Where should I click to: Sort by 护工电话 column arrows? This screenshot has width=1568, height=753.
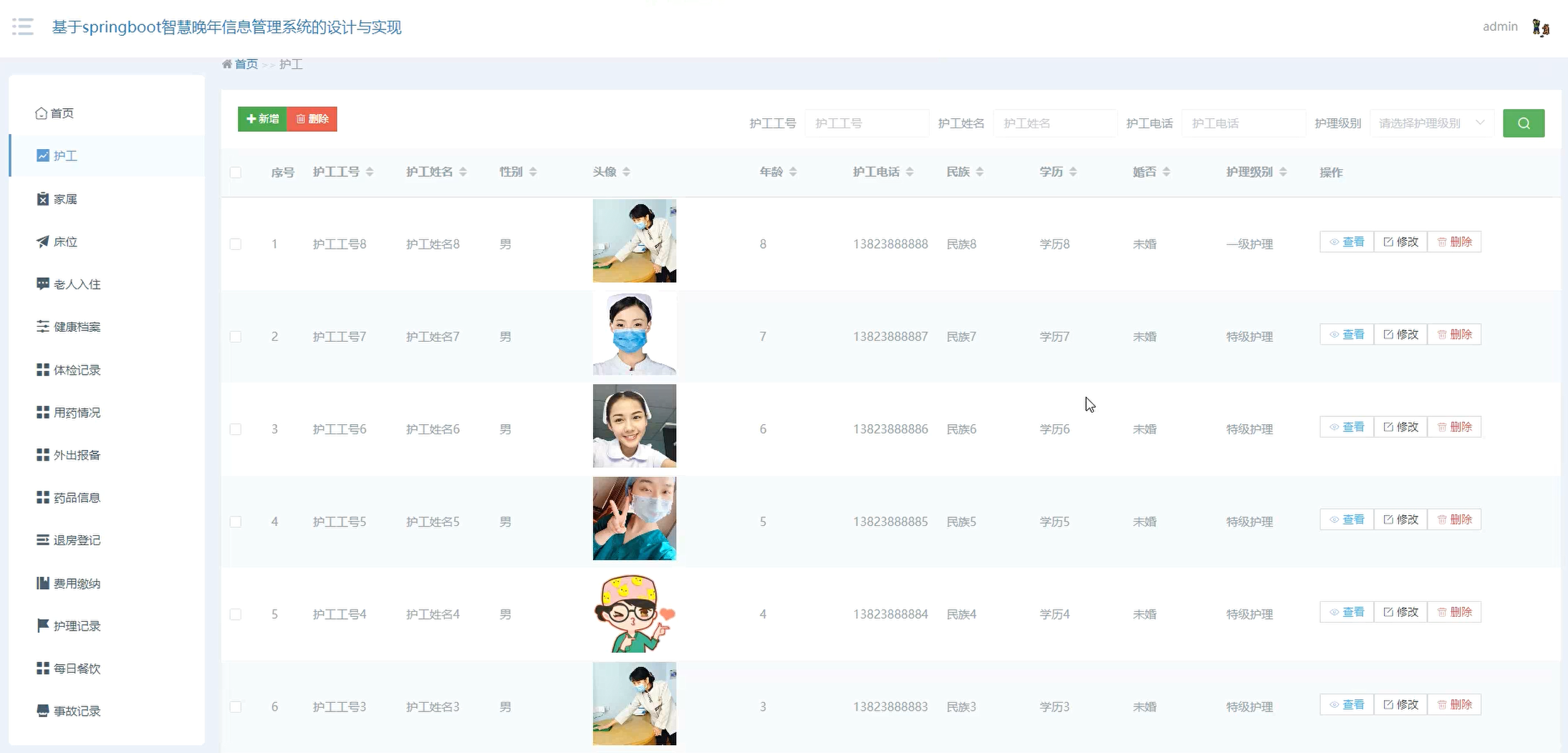(910, 172)
